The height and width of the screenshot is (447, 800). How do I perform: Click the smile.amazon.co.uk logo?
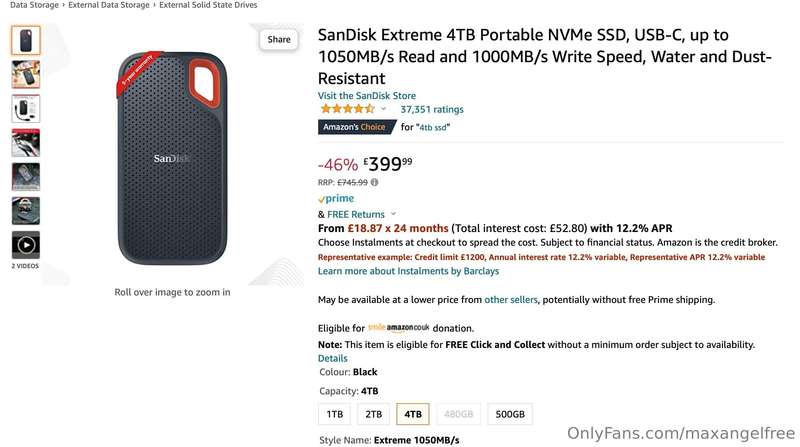click(398, 328)
